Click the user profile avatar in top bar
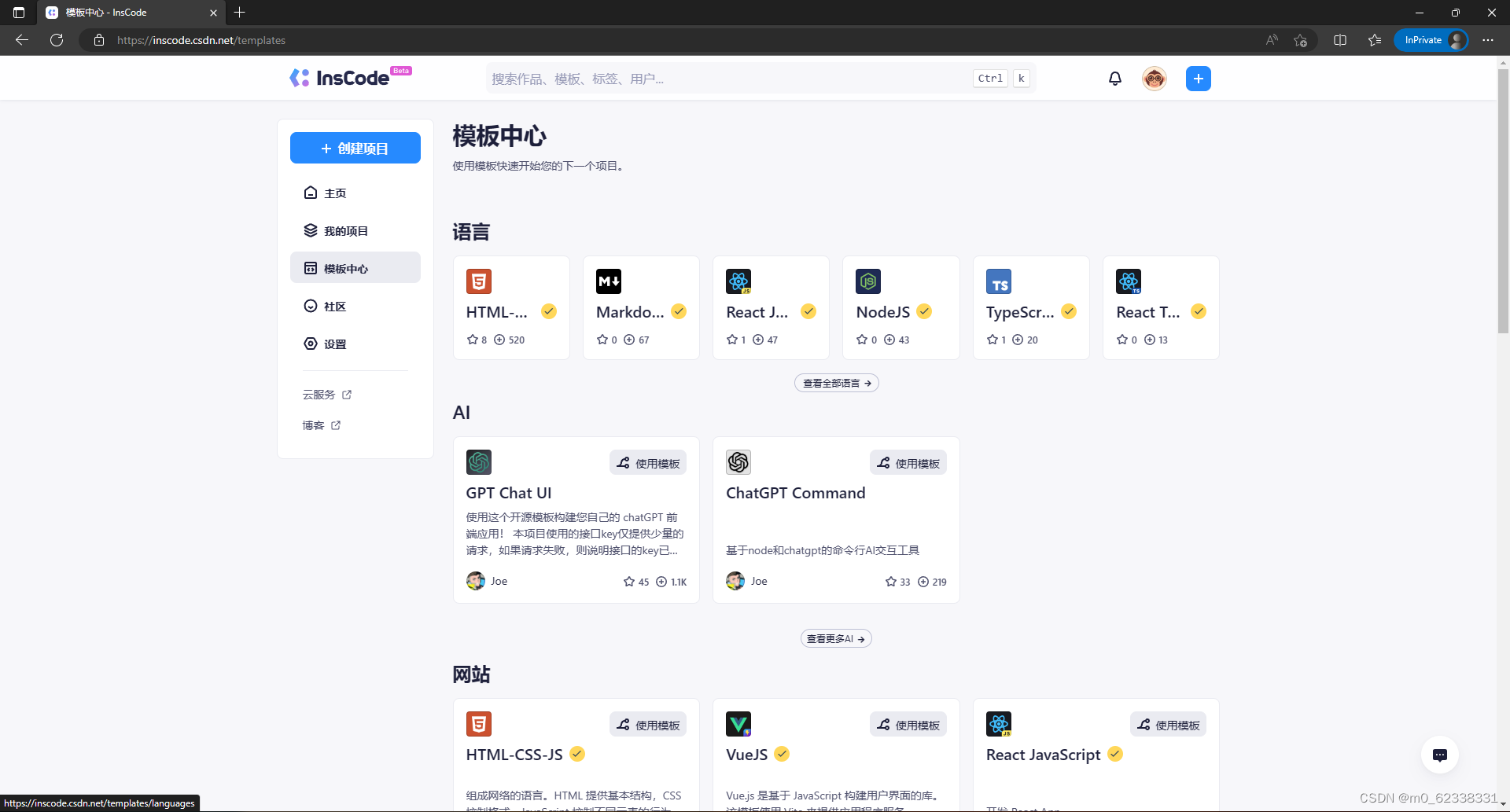Image resolution: width=1510 pixels, height=812 pixels. [x=1153, y=78]
